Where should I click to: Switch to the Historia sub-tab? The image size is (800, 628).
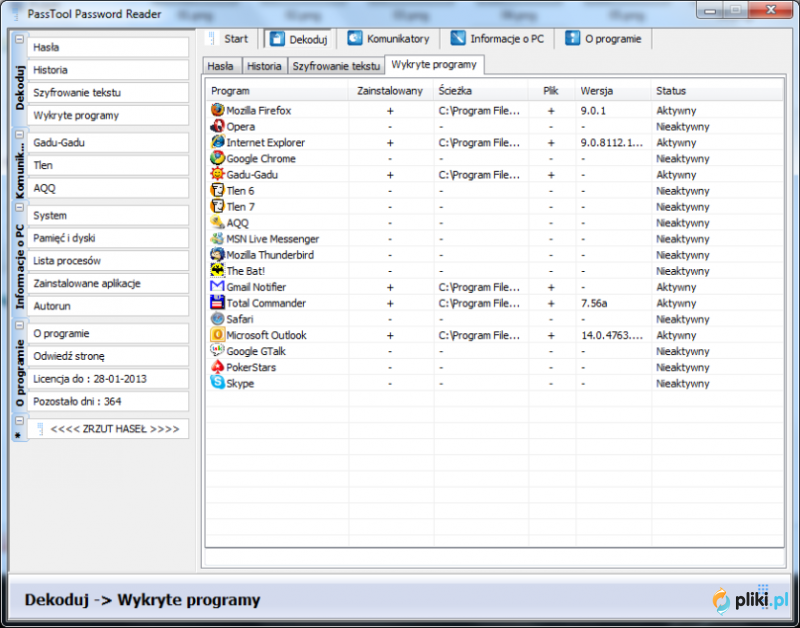(264, 66)
